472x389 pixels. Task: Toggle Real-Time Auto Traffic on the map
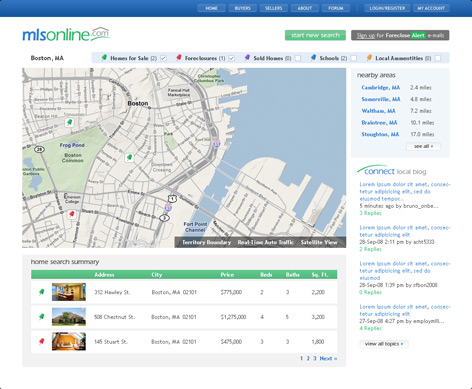[x=266, y=242]
